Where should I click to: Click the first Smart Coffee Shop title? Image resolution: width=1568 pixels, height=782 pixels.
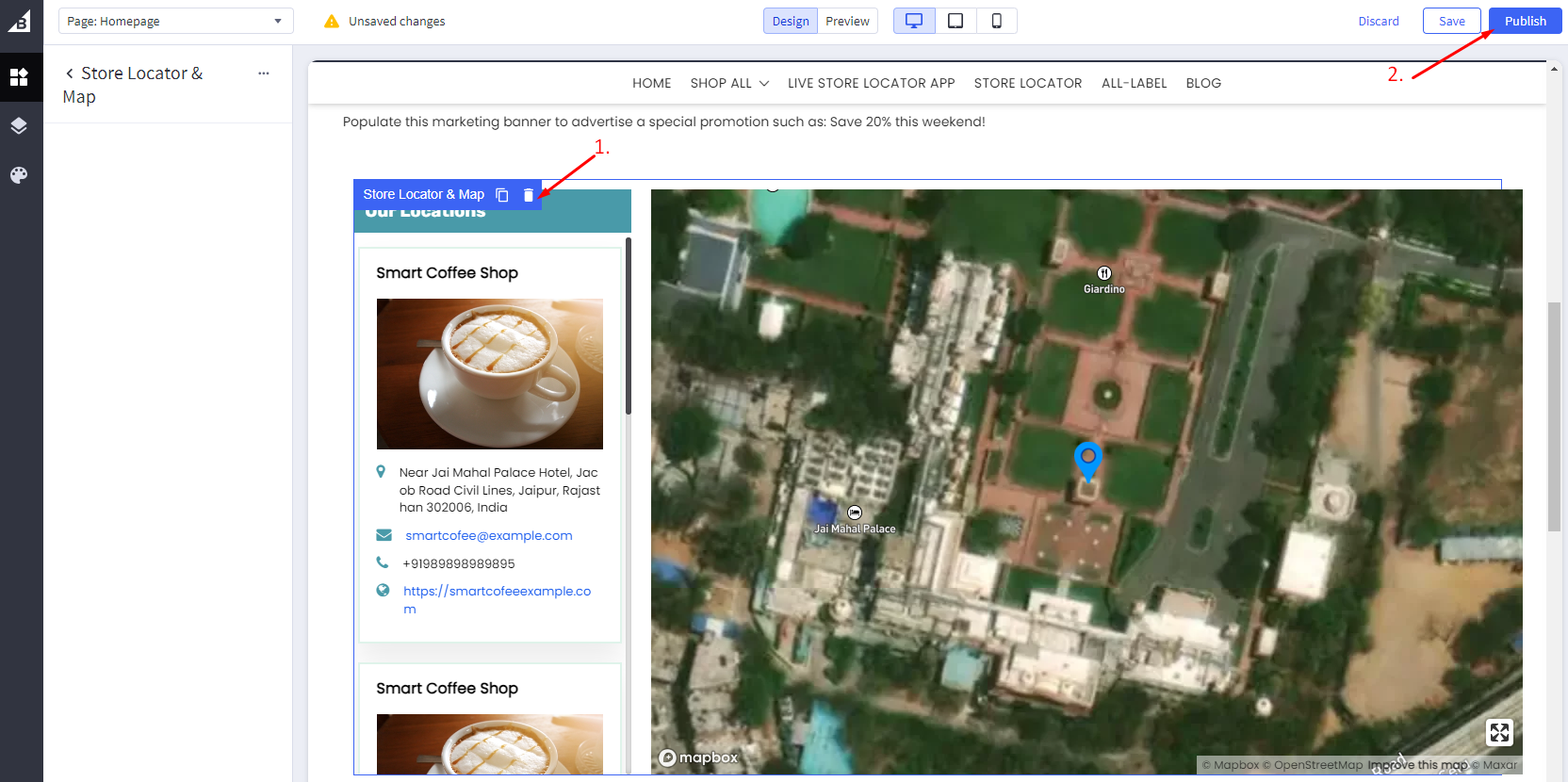coord(448,272)
